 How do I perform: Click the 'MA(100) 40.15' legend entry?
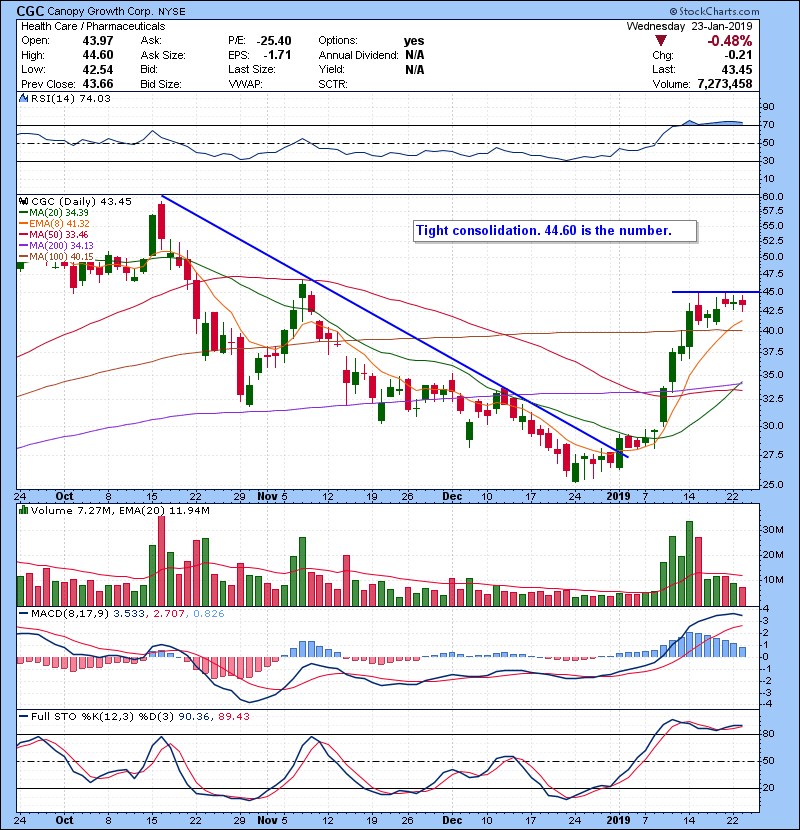point(61,256)
